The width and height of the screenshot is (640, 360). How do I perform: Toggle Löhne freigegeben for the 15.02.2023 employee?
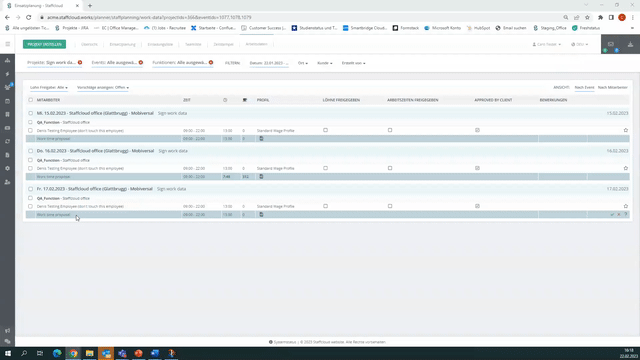tap(325, 130)
